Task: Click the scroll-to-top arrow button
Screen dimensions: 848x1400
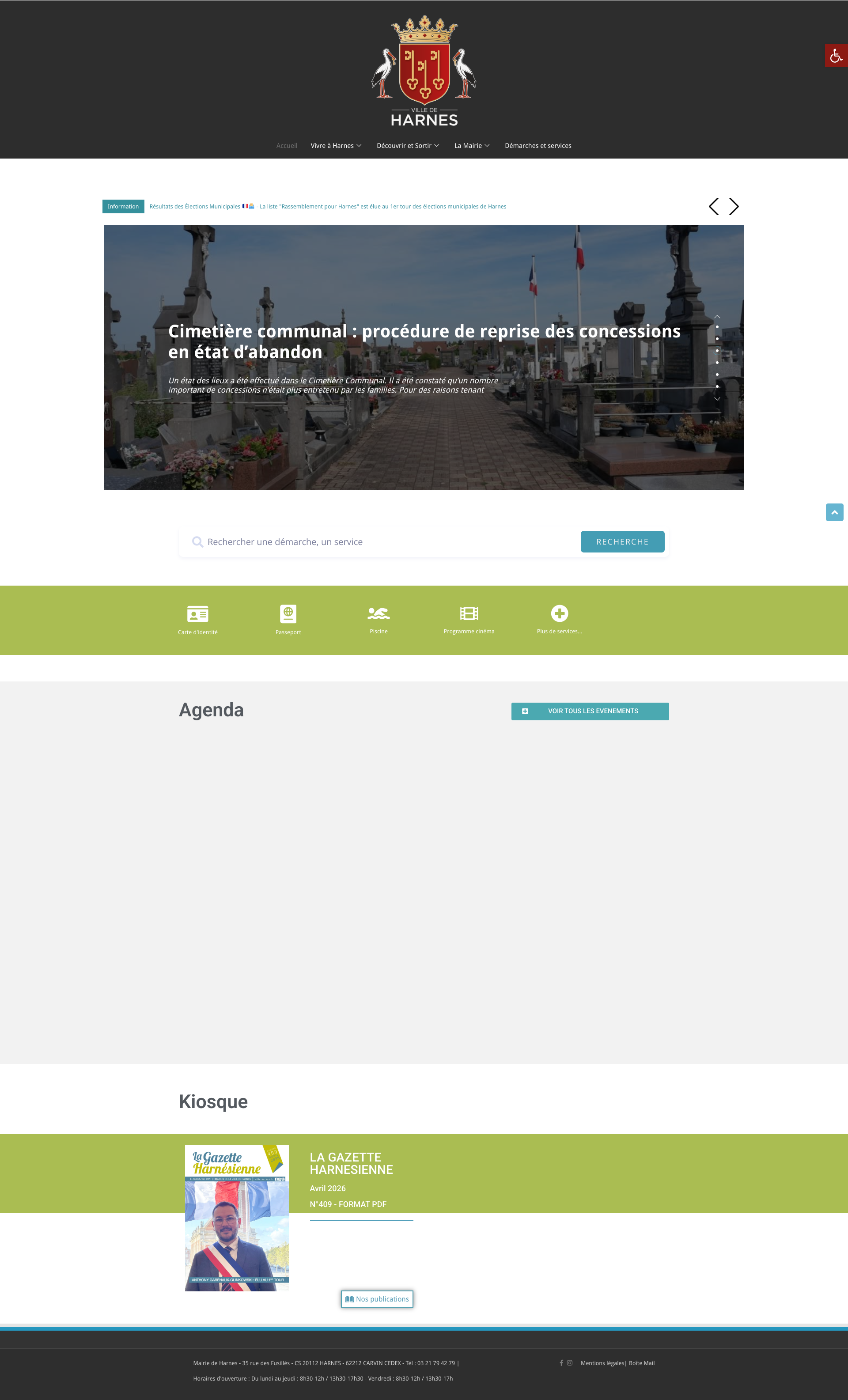Action: coord(834,512)
